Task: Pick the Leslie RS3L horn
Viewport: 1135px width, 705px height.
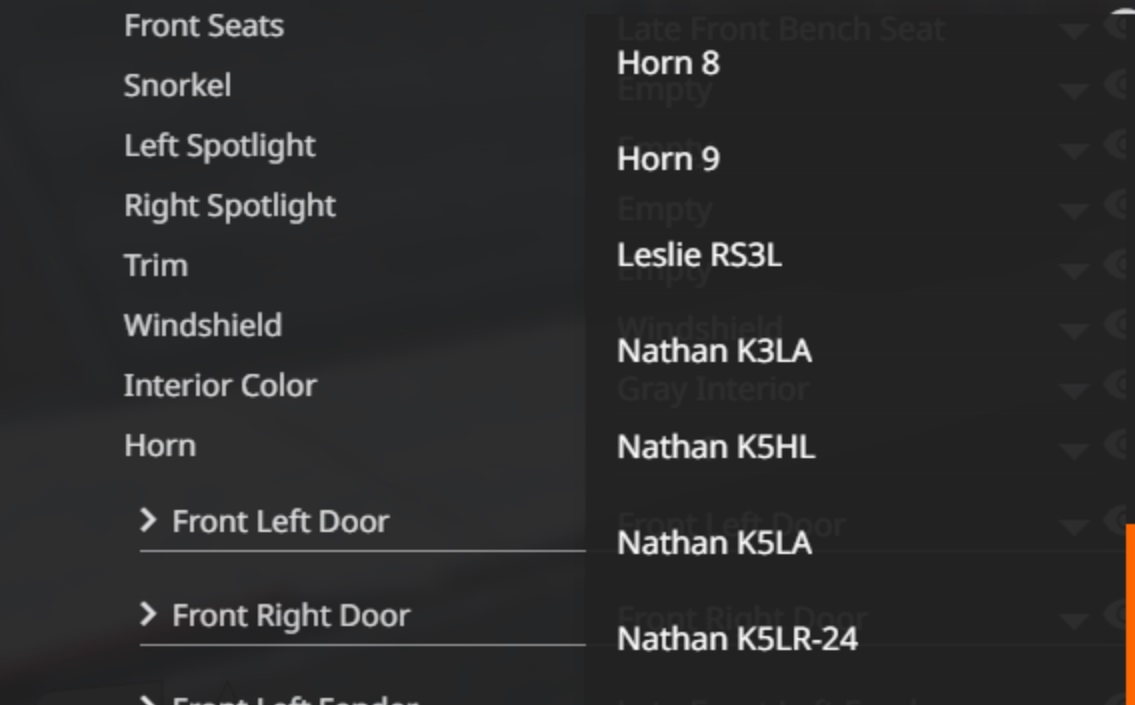Action: [x=699, y=255]
